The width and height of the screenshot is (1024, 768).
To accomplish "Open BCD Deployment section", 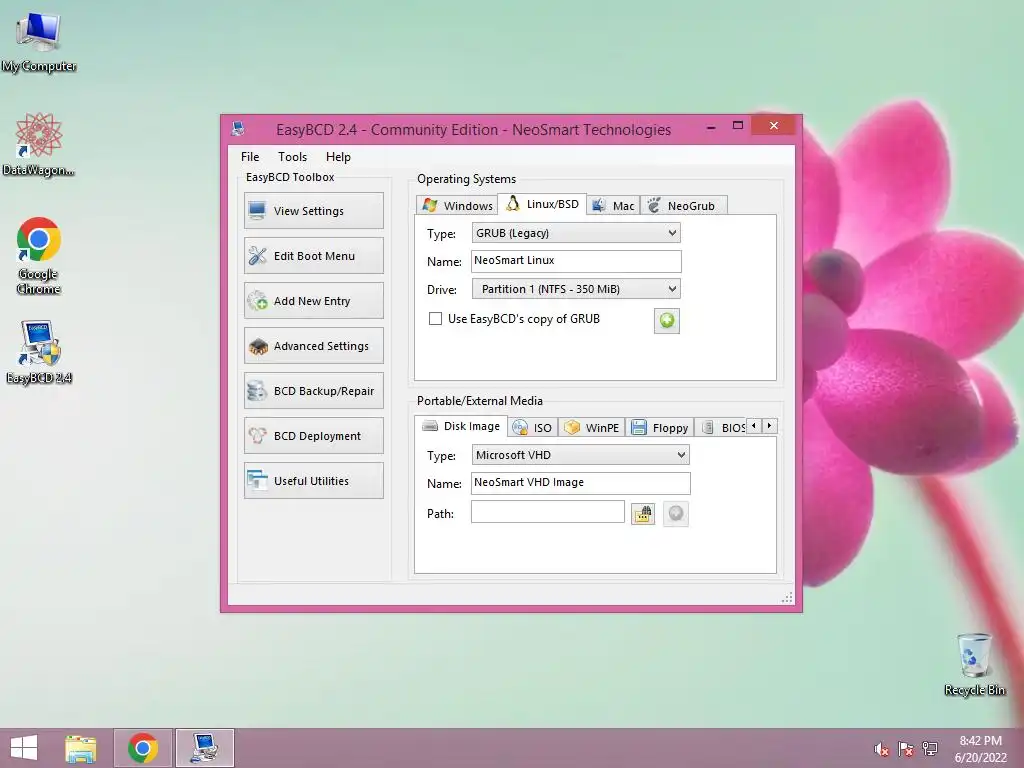I will tap(313, 436).
